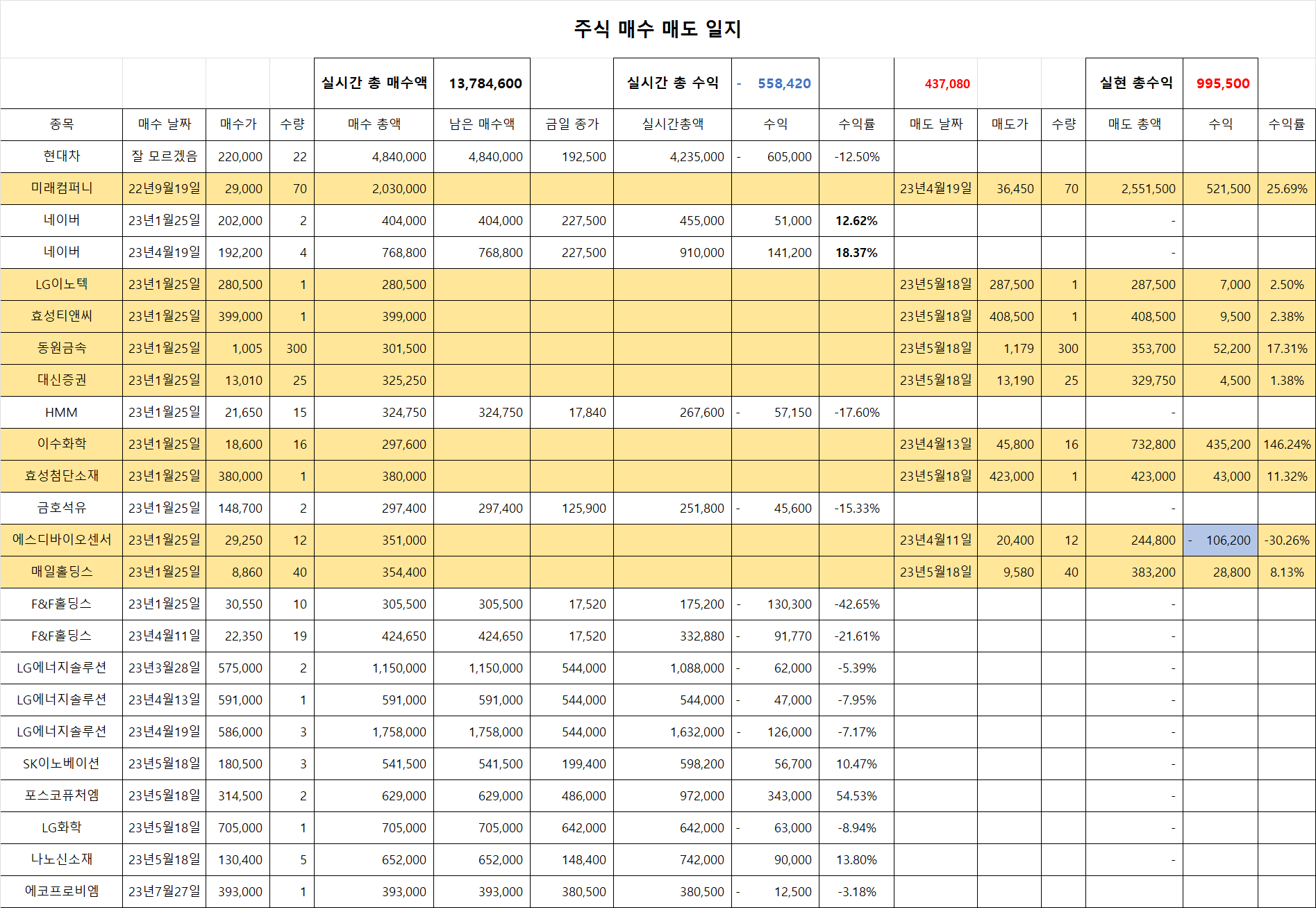Click the 금호석유 stock name cell
This screenshot has width=1316, height=908.
[x=61, y=508]
